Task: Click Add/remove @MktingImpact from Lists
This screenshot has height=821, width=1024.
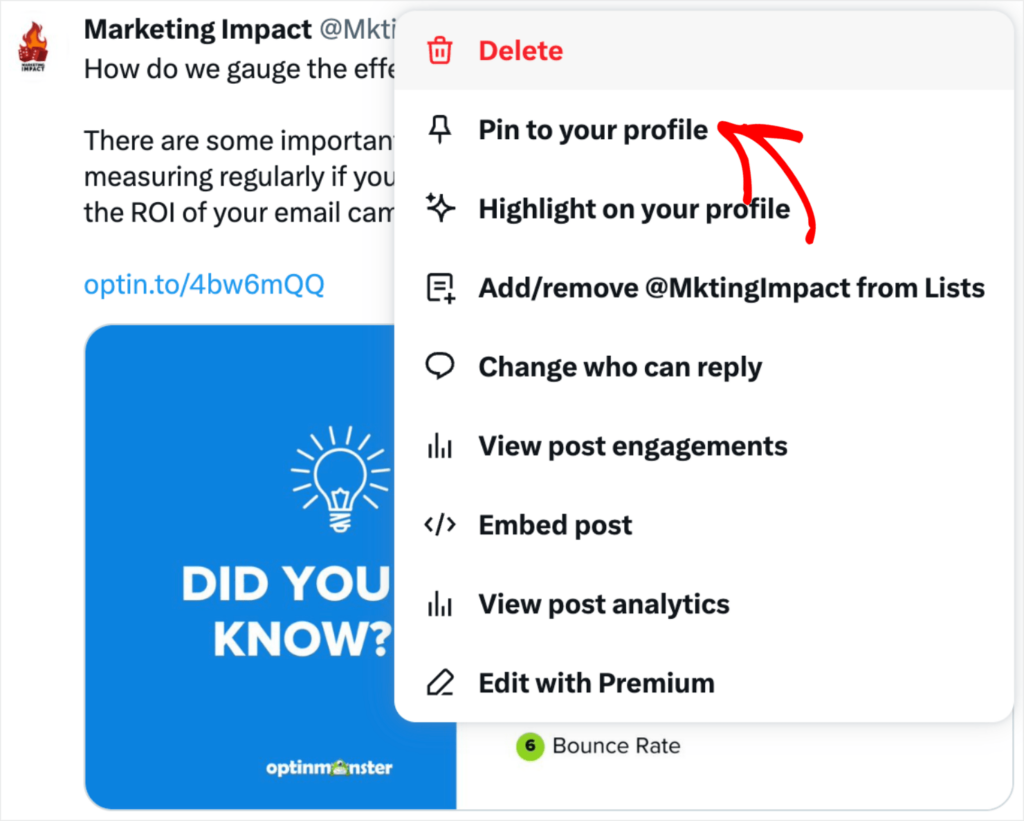Action: (731, 287)
